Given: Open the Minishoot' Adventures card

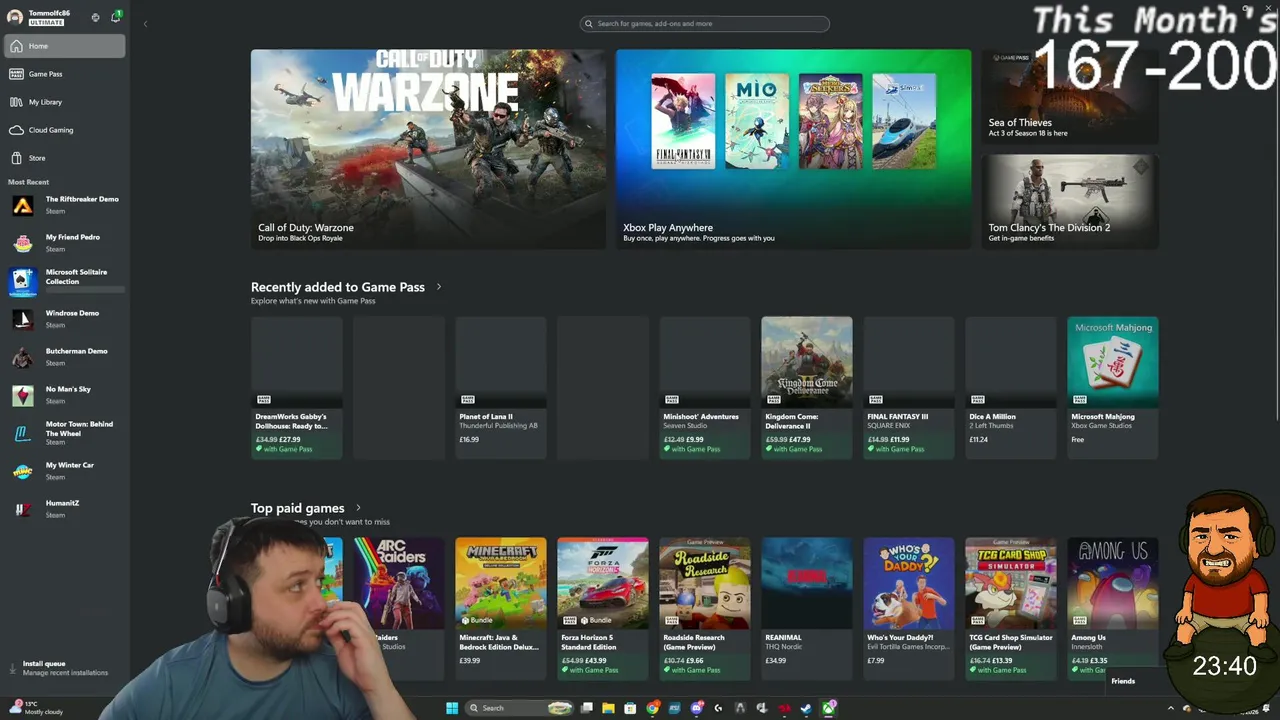Looking at the screenshot, I should 705,388.
